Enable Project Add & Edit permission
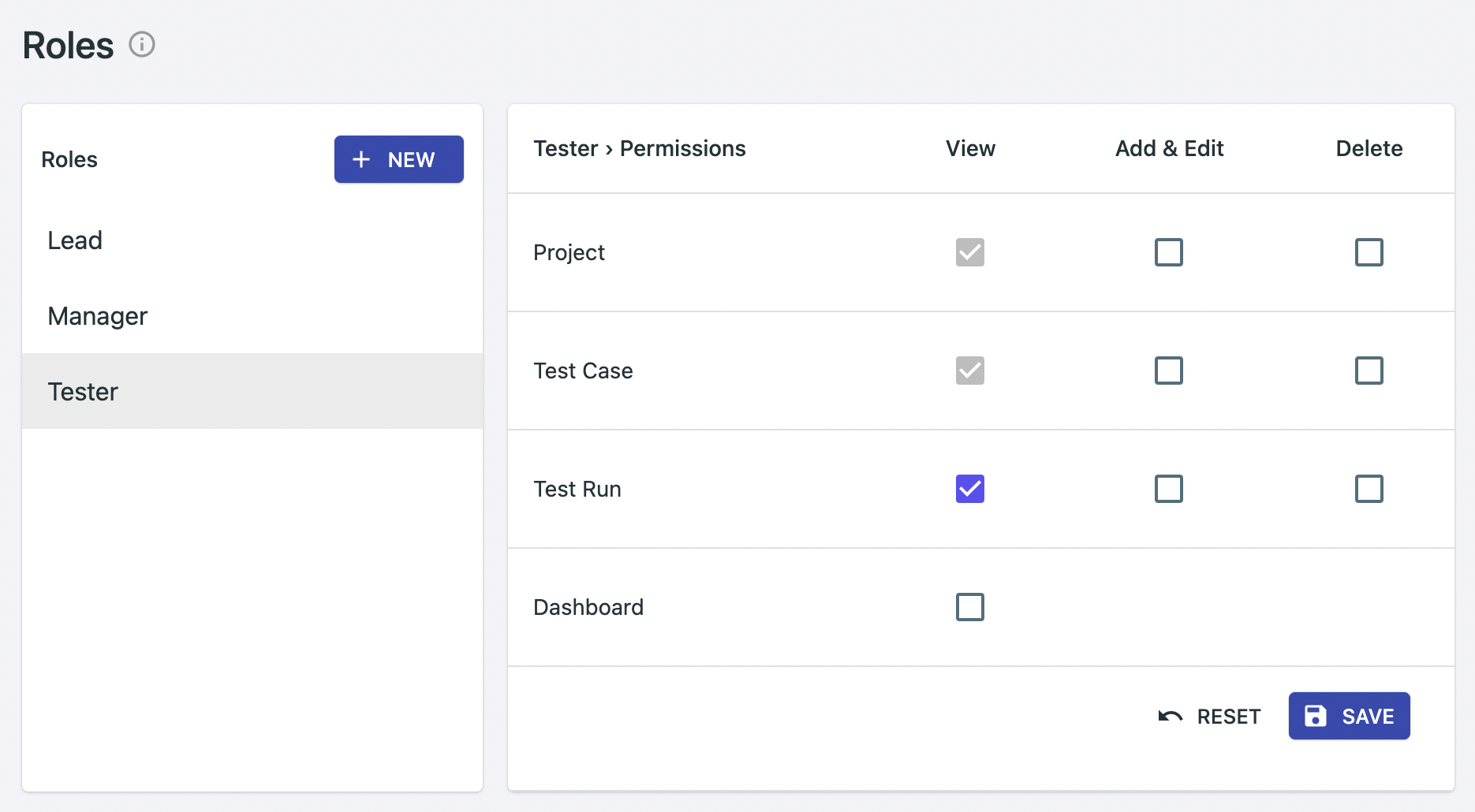 (1168, 252)
